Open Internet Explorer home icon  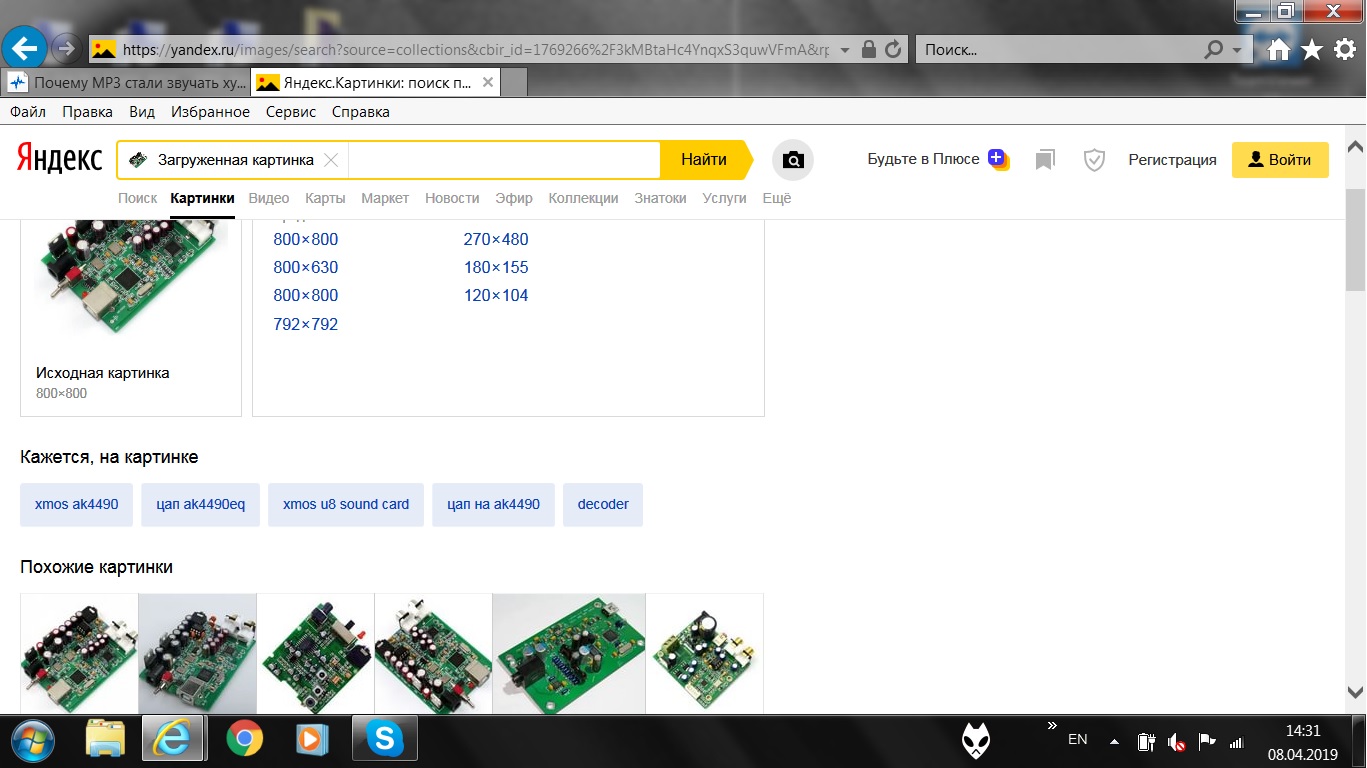tap(1278, 49)
